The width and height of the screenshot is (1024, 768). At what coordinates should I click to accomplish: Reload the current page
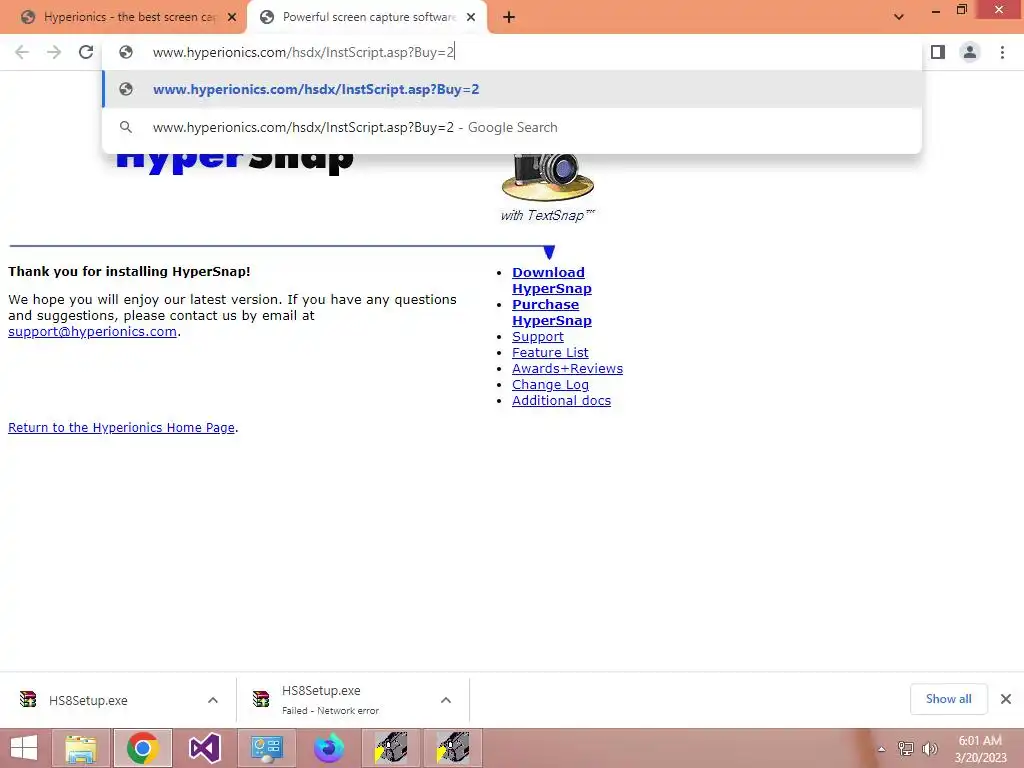coord(86,52)
